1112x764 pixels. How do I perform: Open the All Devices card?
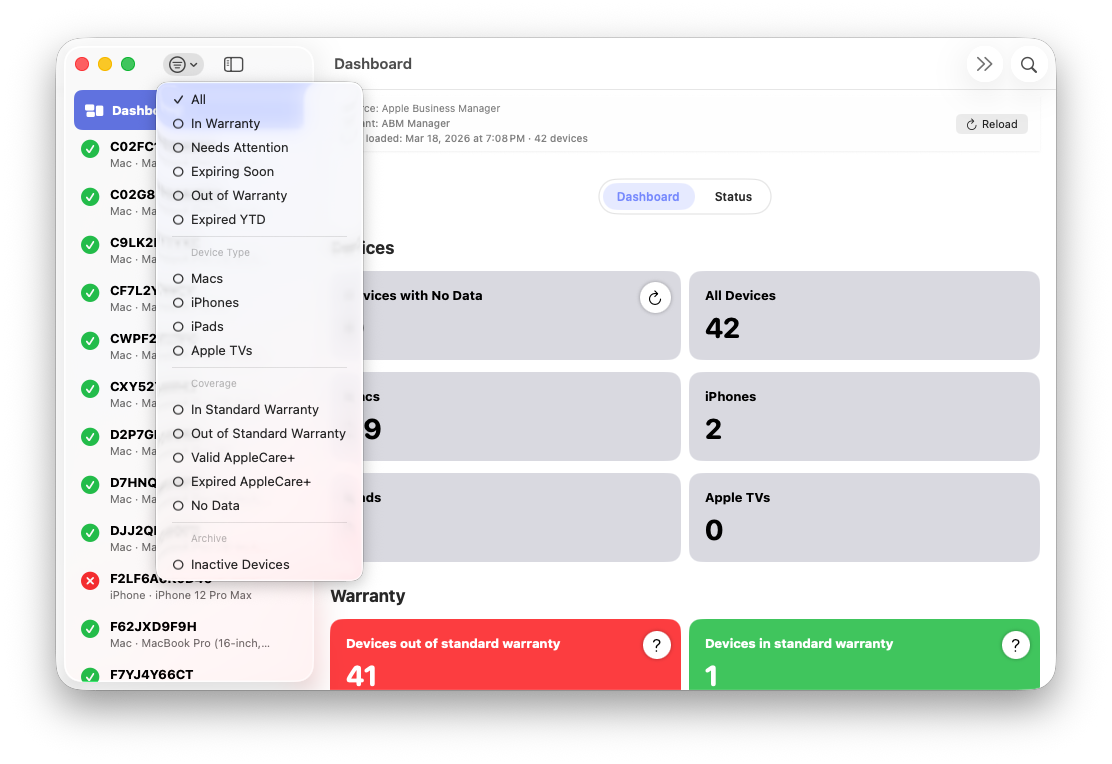point(863,315)
